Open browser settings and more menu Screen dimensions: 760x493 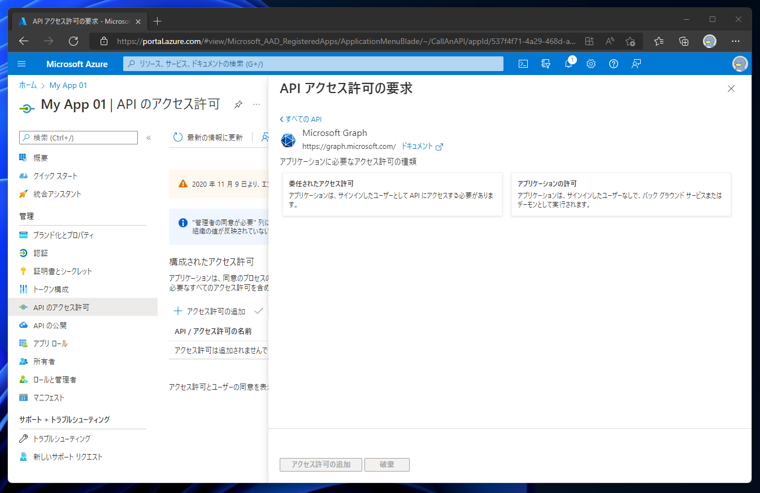pyautogui.click(x=735, y=41)
